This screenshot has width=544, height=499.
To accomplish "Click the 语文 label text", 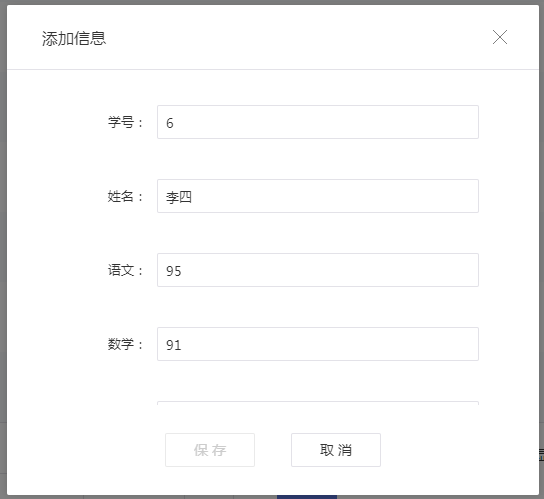I will pyautogui.click(x=121, y=270).
